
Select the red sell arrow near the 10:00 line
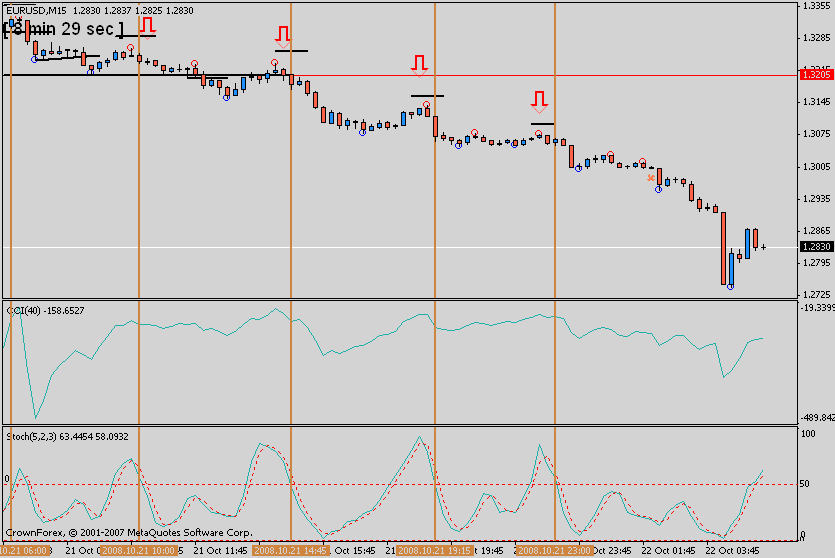pyautogui.click(x=148, y=28)
